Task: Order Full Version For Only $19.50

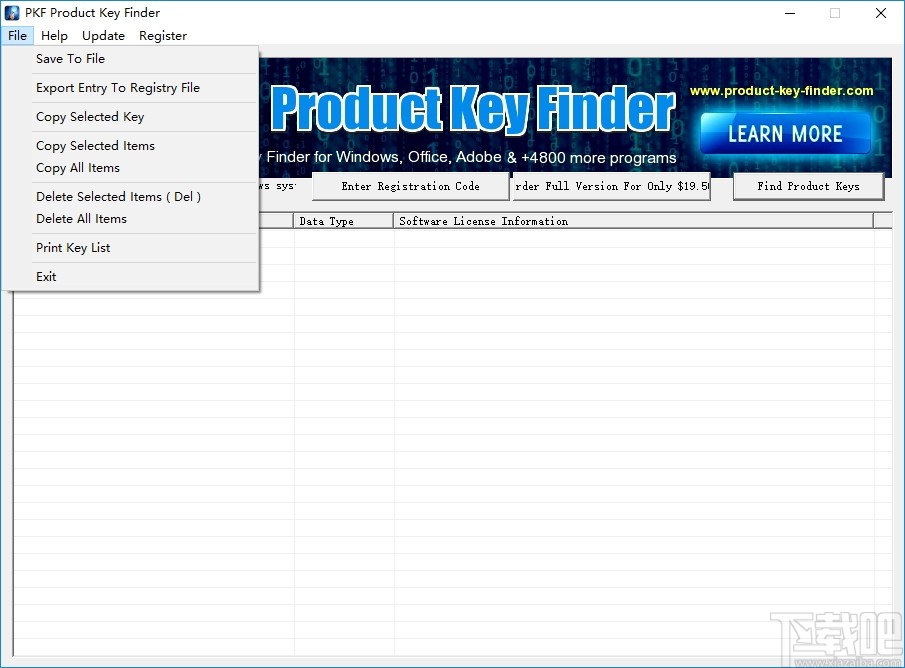Action: point(611,186)
